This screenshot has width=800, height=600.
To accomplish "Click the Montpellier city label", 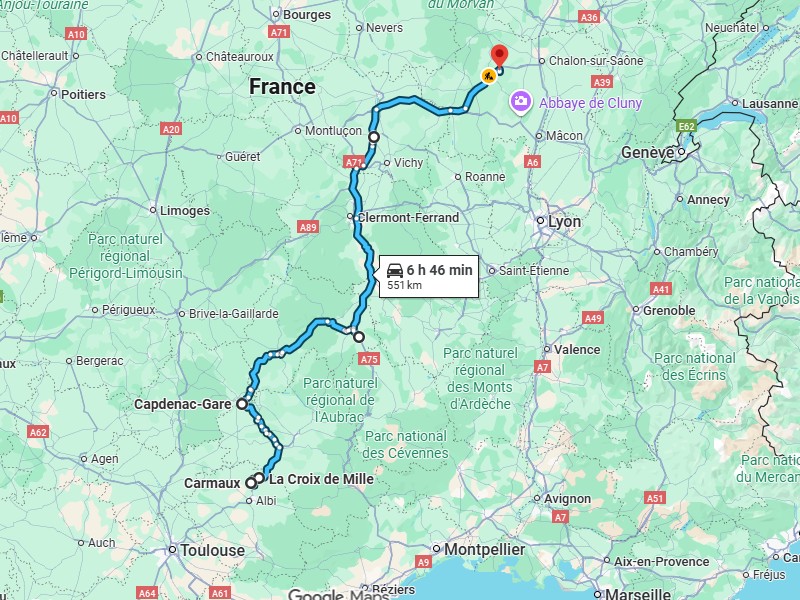I will 484,549.
